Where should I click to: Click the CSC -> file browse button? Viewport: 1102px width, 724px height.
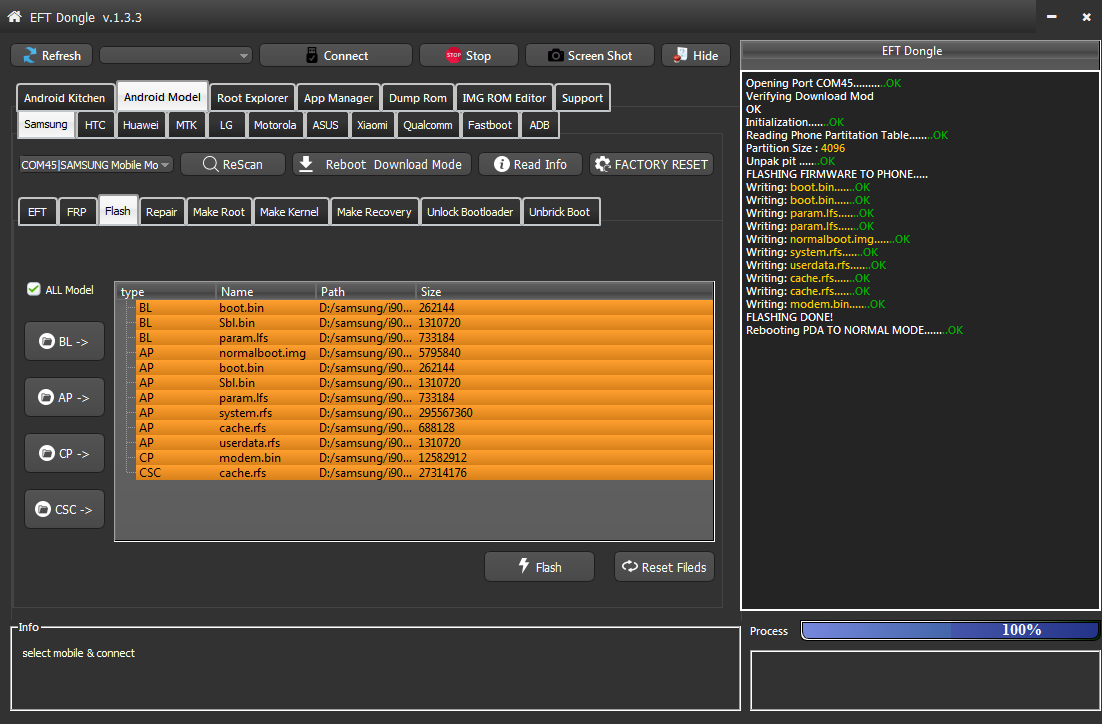(x=64, y=509)
